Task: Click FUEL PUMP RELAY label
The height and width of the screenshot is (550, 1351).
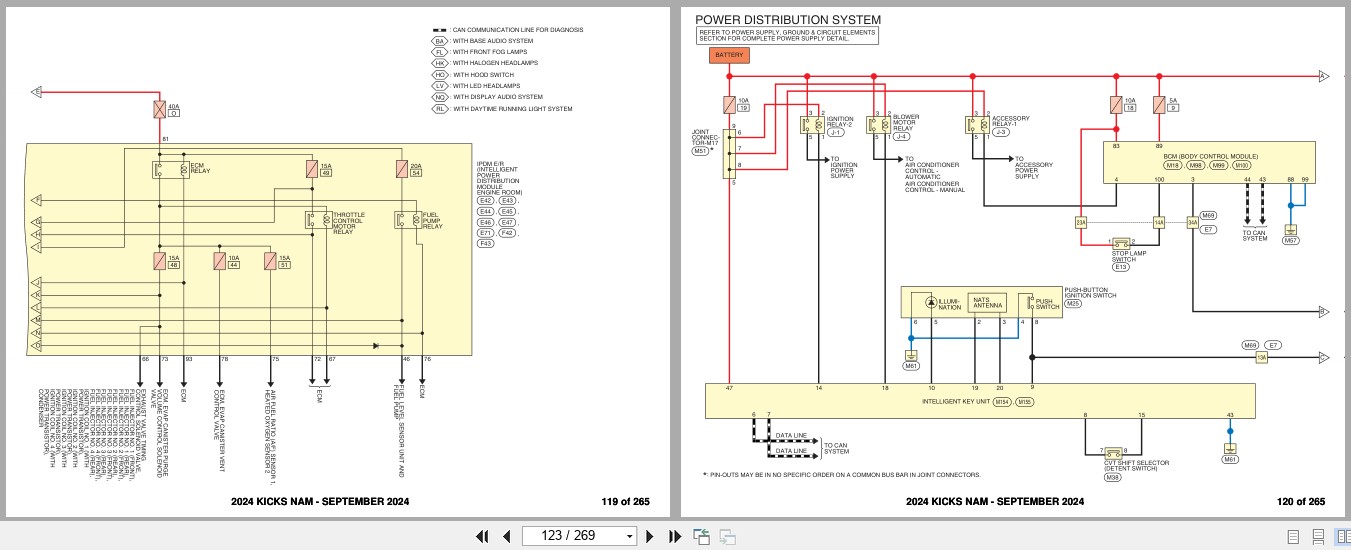Action: tap(432, 220)
